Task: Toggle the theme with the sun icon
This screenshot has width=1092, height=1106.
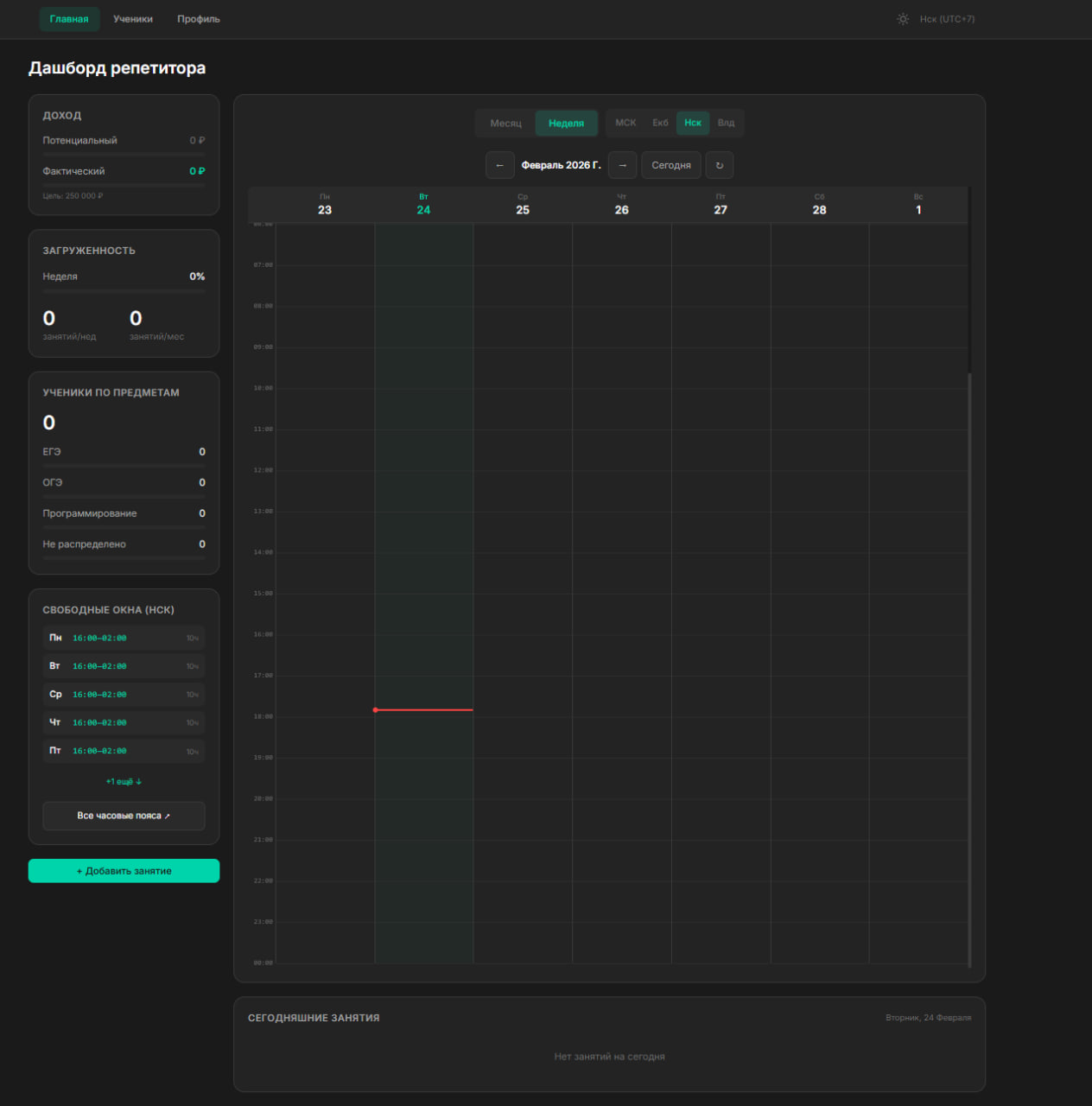Action: (x=902, y=18)
